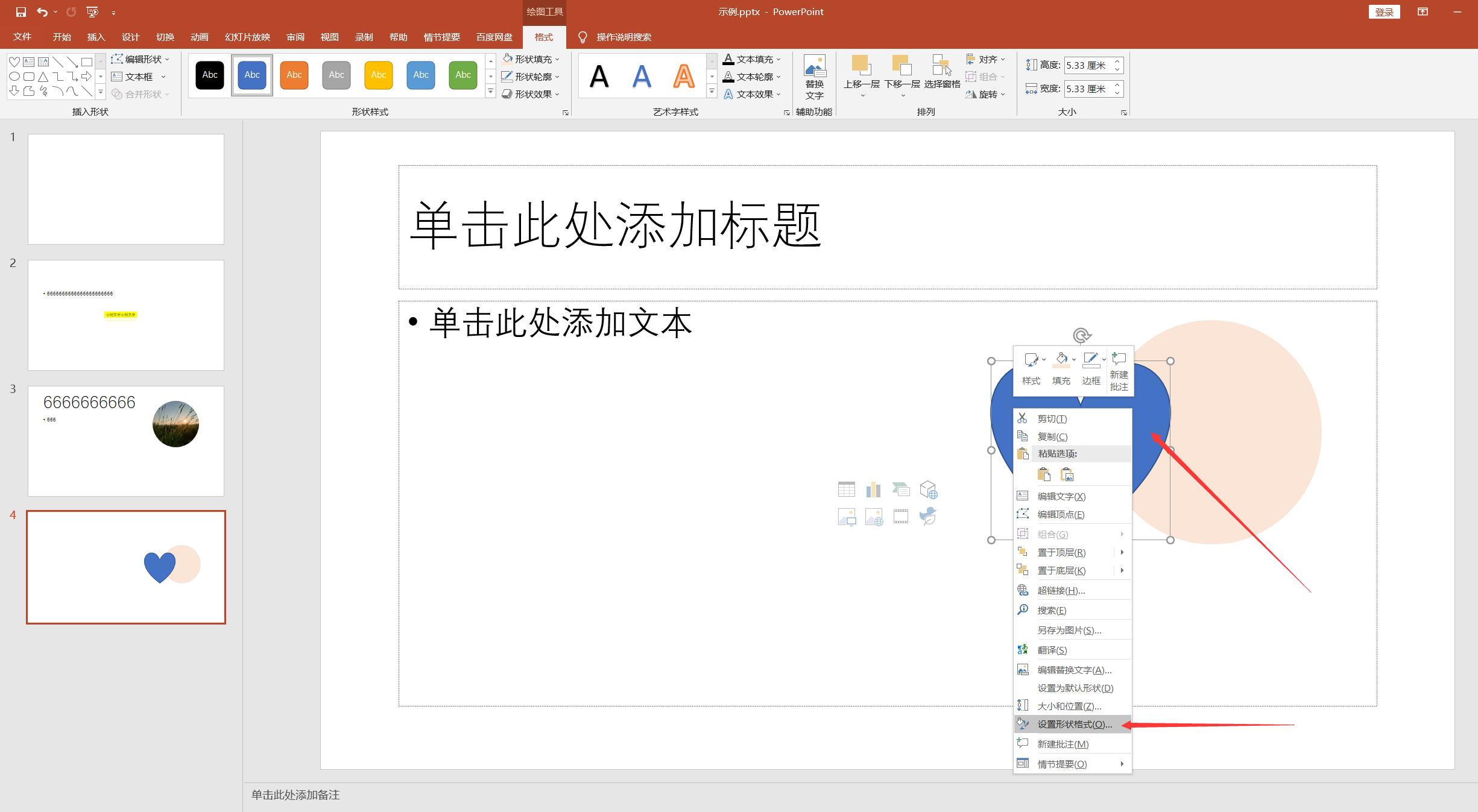Choose Format Shape (设置形状格式) in context menu
1478x812 pixels.
click(1073, 724)
